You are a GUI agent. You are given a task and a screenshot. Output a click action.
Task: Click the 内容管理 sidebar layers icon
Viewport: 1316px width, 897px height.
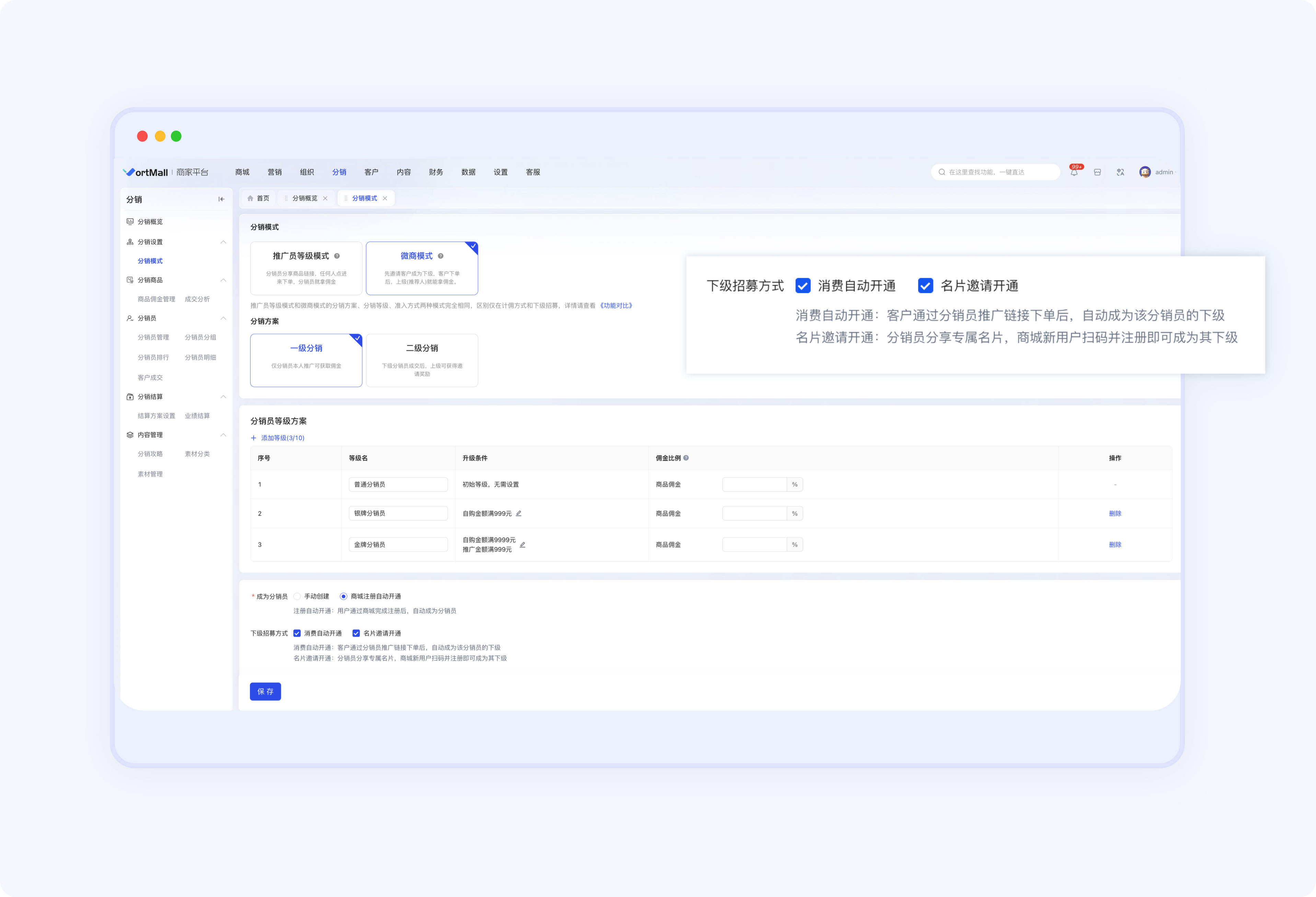[x=130, y=435]
